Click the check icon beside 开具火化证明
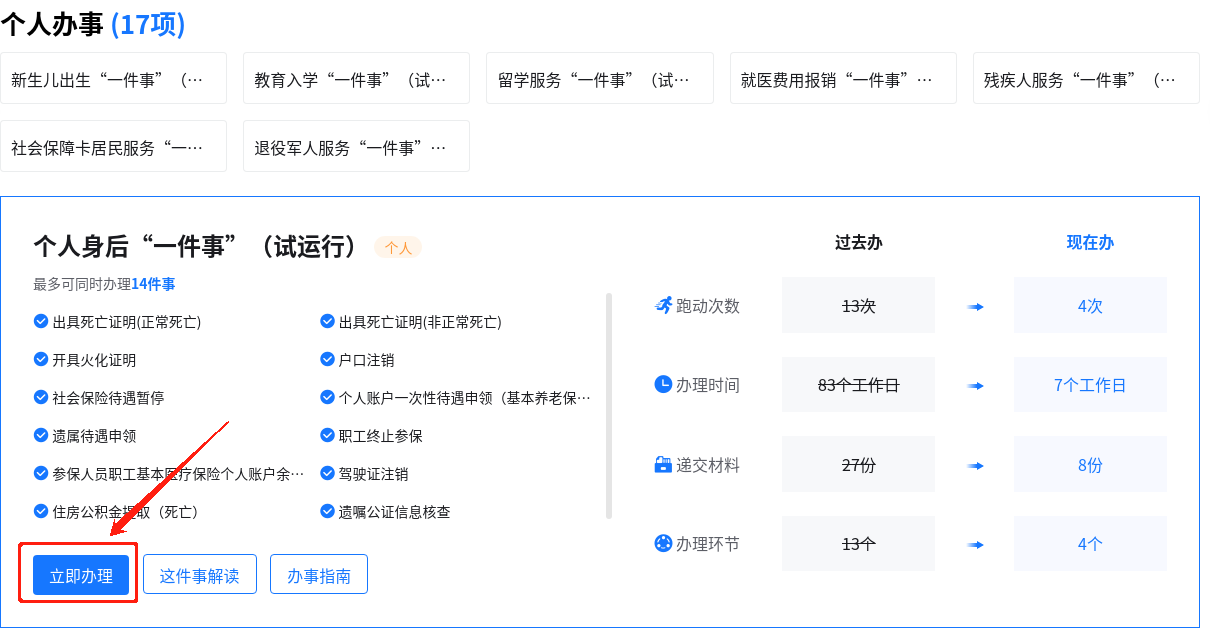Screen dimensions: 1210x639 pos(41,359)
